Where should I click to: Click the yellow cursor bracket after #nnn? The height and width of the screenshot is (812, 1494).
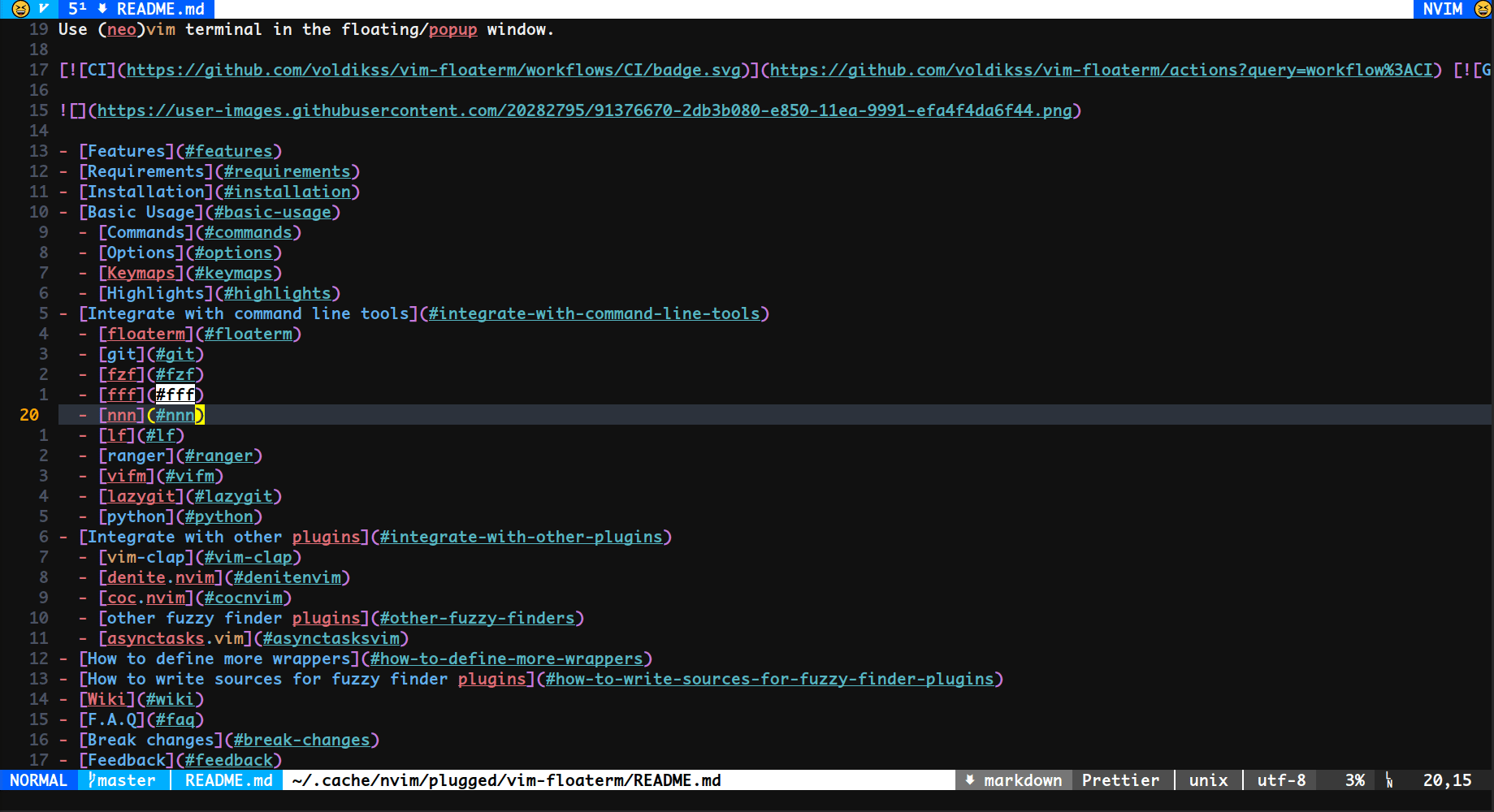(x=200, y=415)
